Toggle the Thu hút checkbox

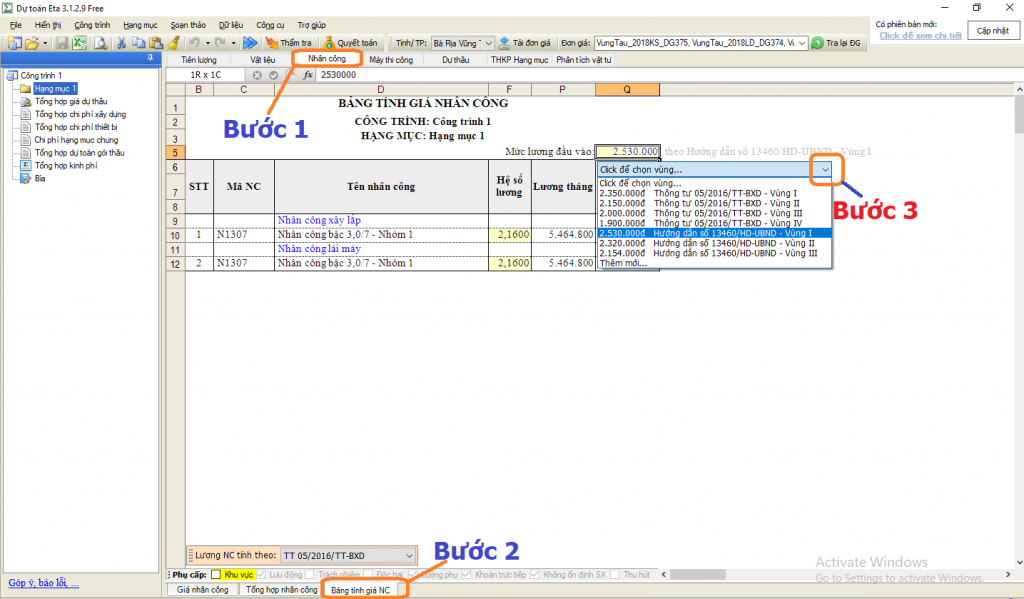pyautogui.click(x=616, y=575)
